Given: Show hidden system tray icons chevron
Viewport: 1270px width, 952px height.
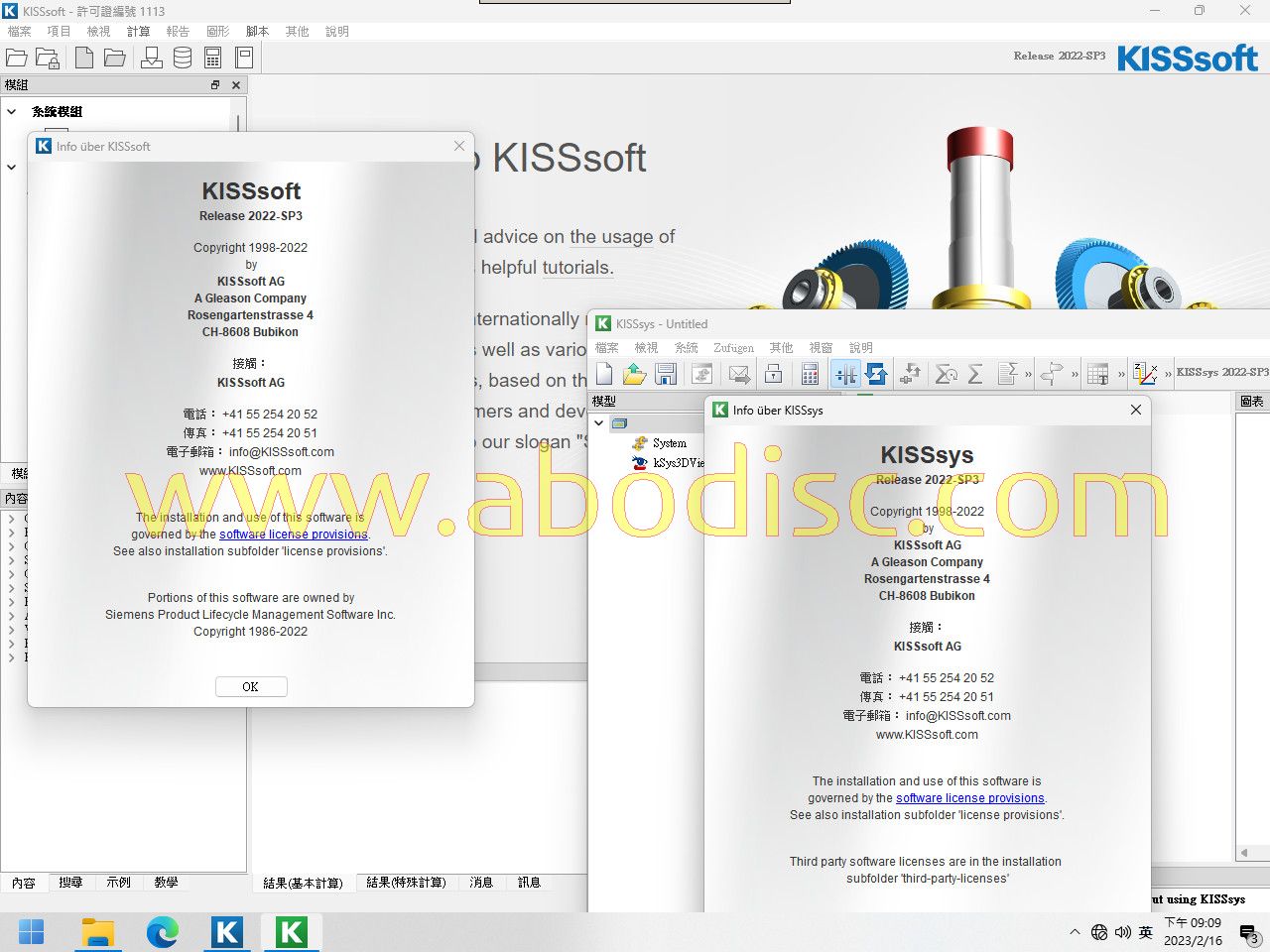Looking at the screenshot, I should coord(1075,932).
